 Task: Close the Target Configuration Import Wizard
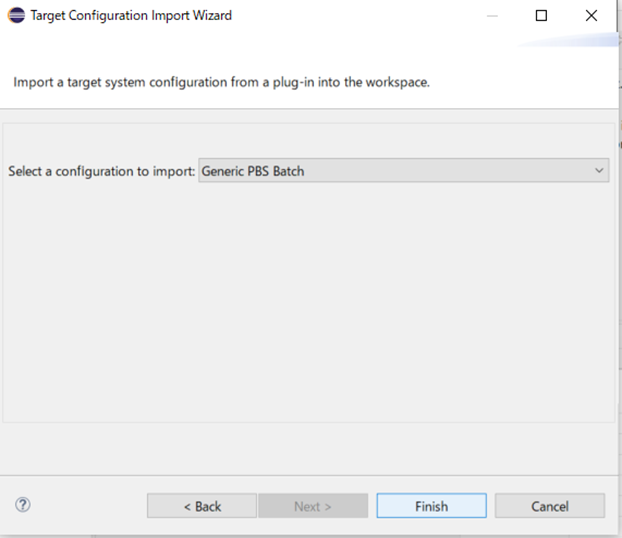591,15
